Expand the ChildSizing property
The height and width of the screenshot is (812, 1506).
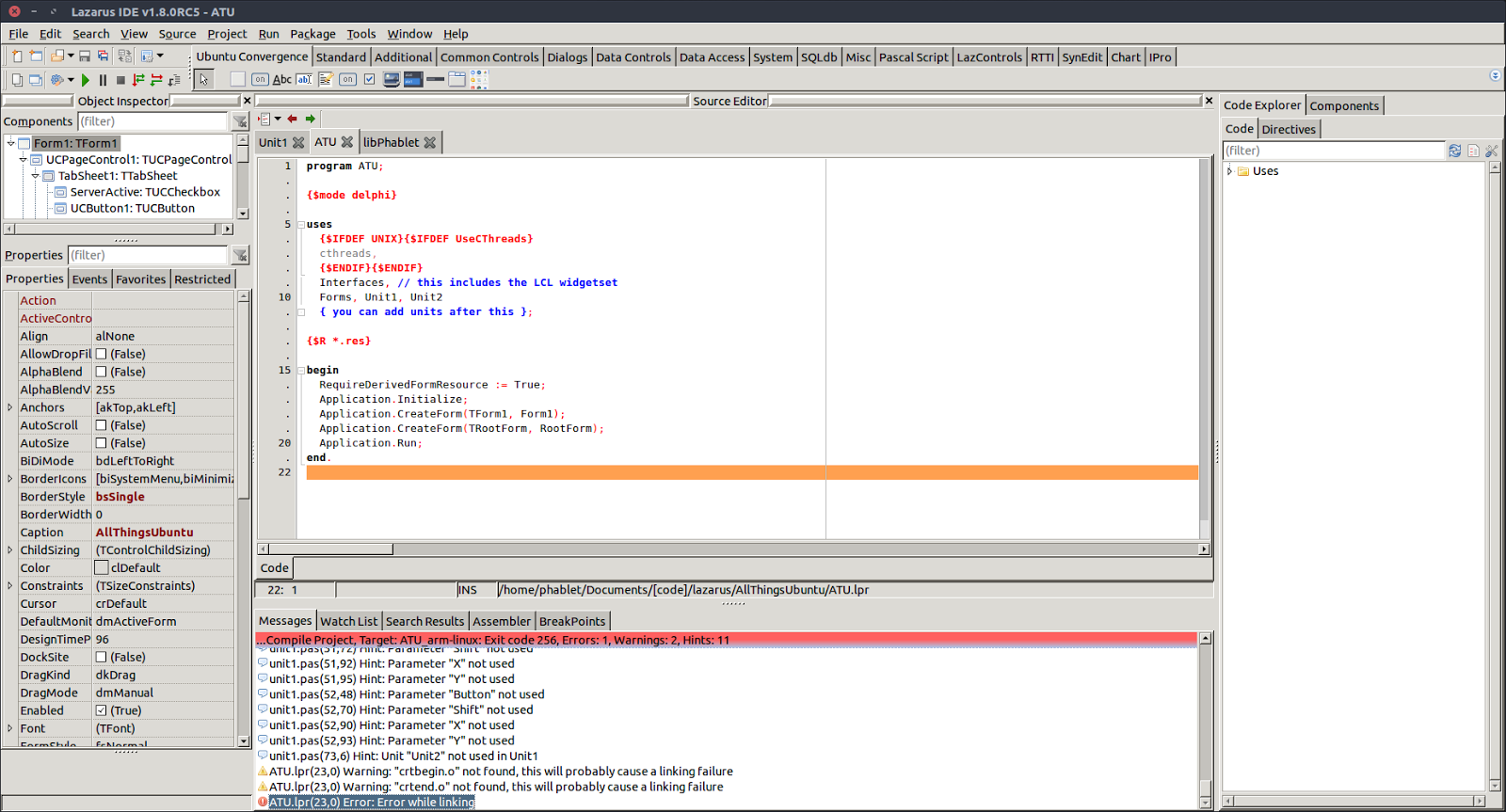(10, 550)
